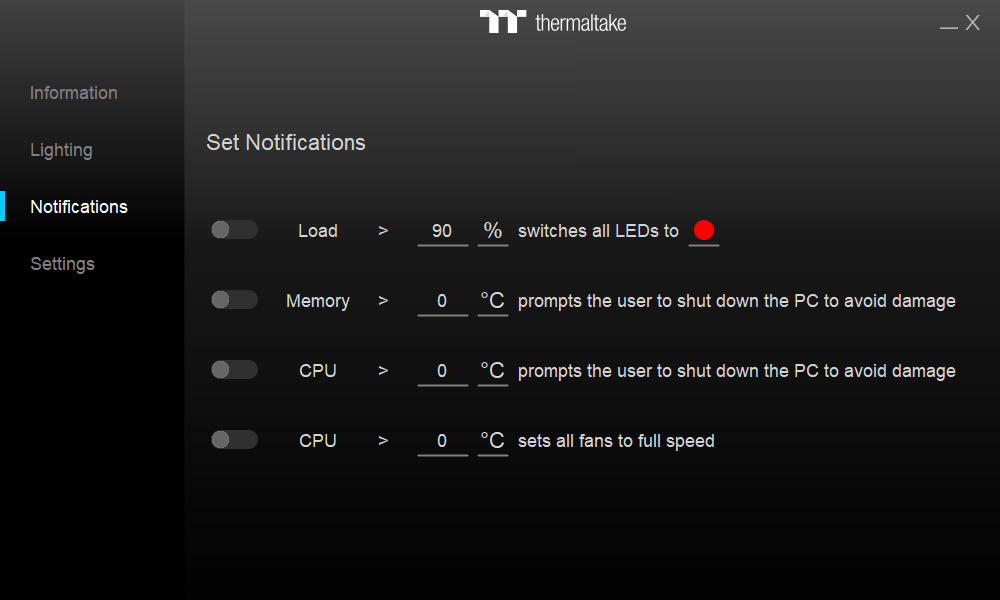Turn on the Memory temperature alert toggle
Image resolution: width=1000 pixels, height=600 pixels.
point(234,300)
